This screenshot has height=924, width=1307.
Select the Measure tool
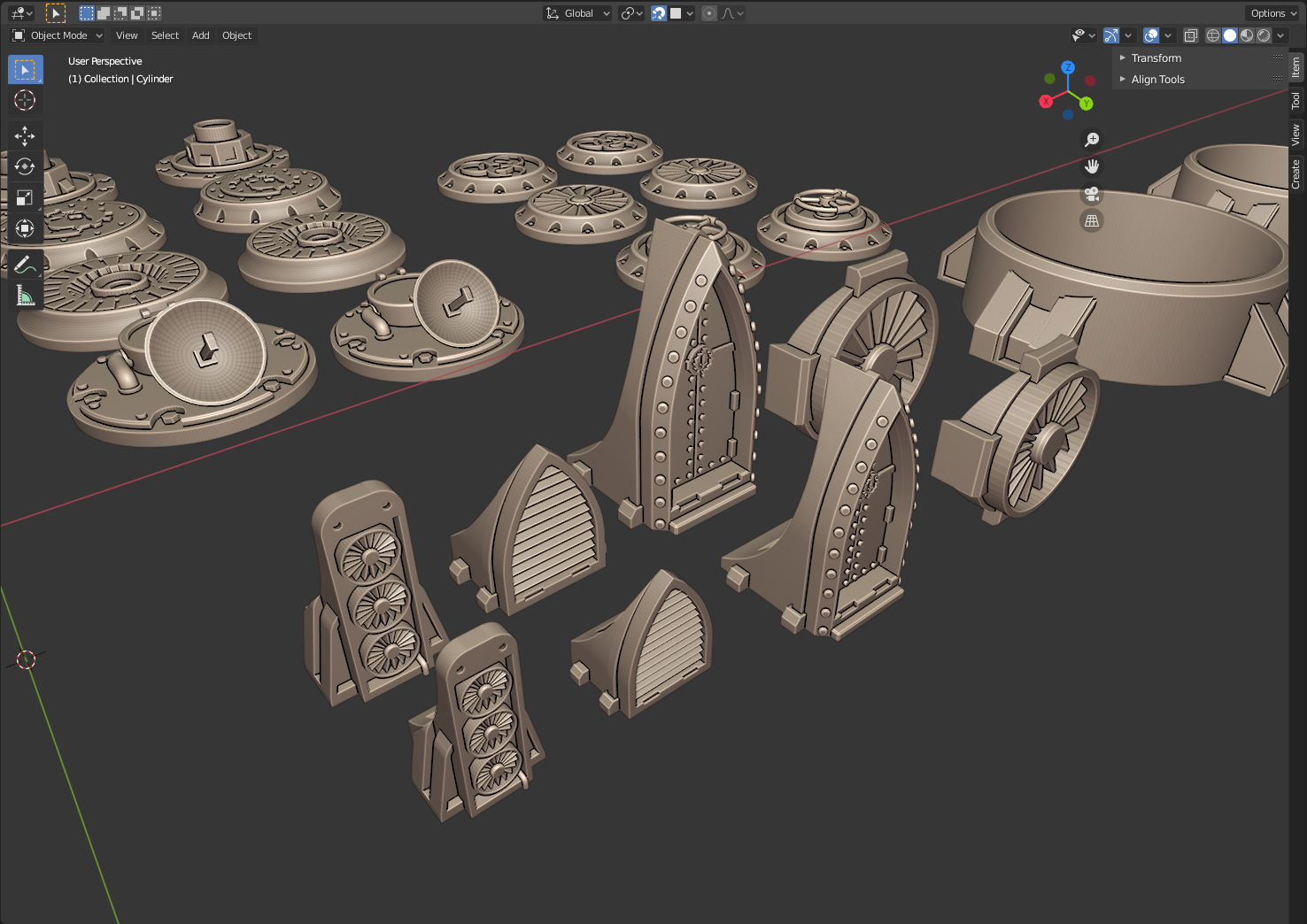coord(25,295)
